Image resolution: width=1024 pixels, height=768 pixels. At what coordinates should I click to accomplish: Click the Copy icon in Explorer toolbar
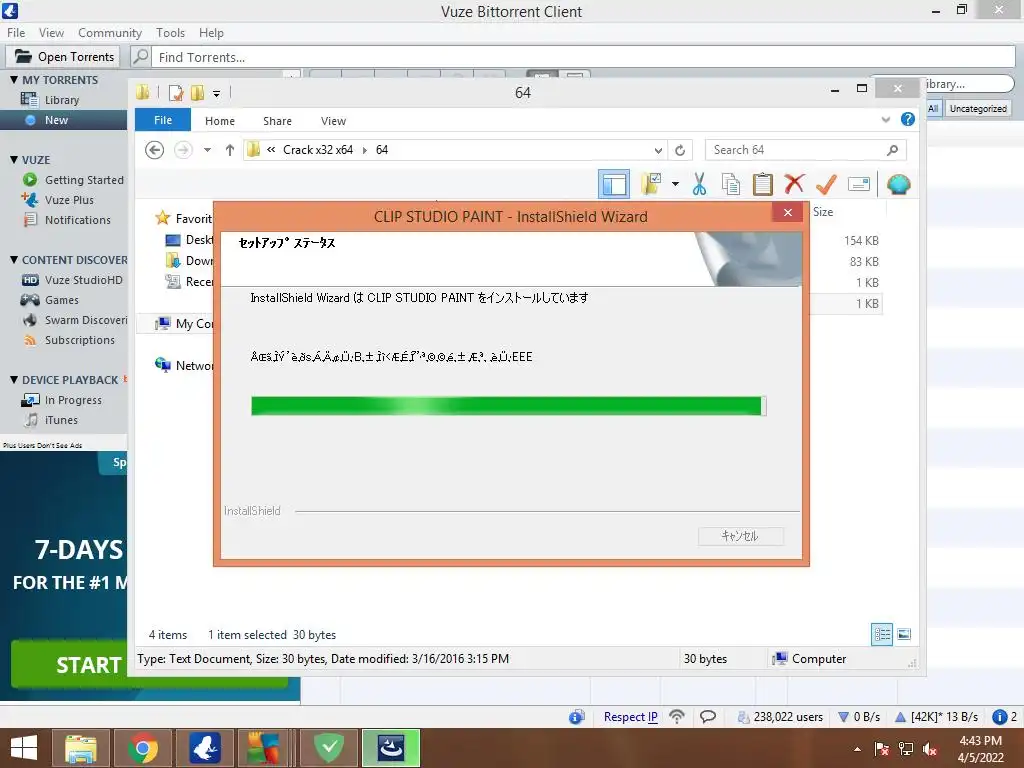click(731, 185)
